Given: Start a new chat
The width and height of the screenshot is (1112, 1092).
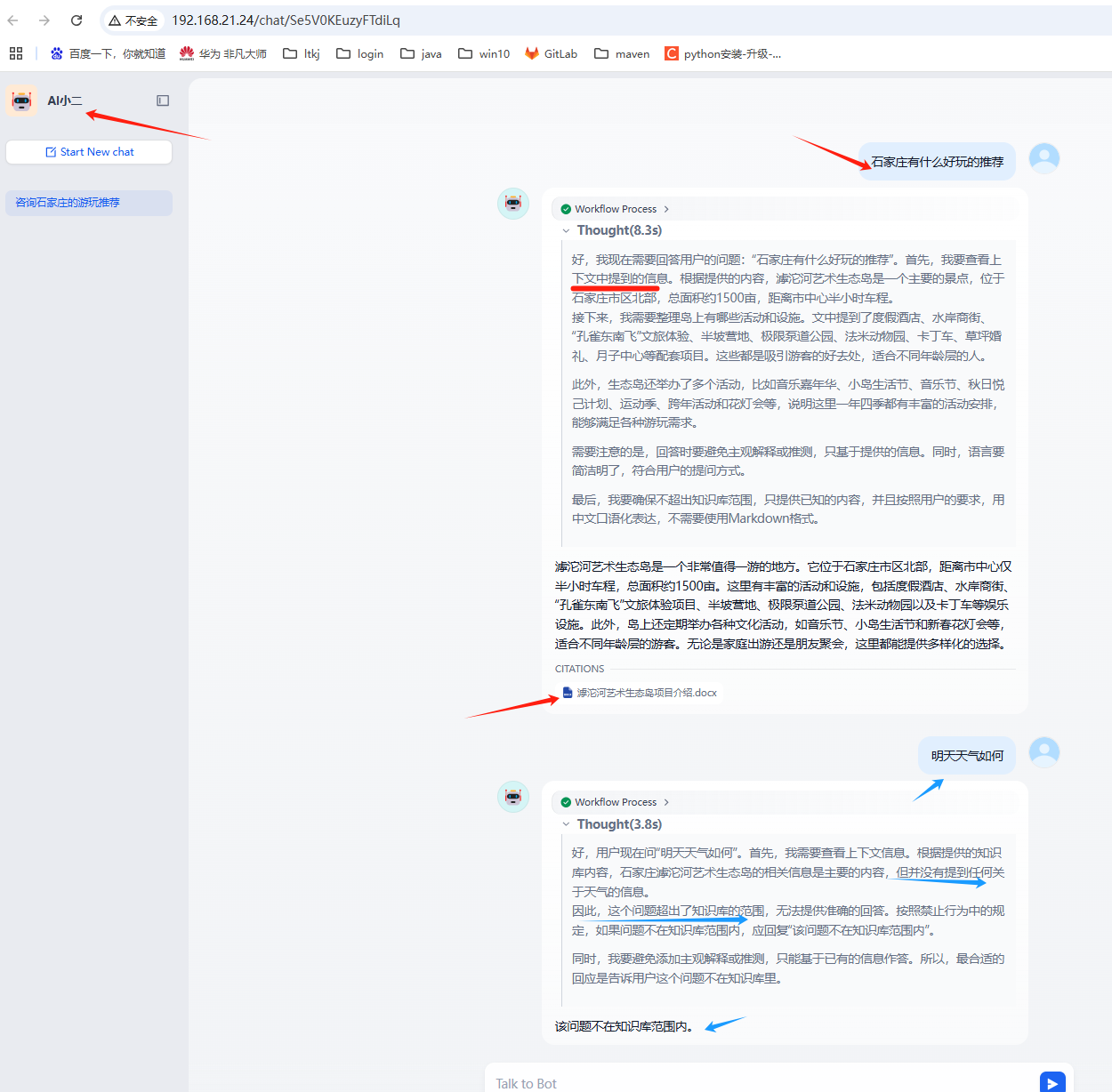Looking at the screenshot, I should click(x=89, y=152).
